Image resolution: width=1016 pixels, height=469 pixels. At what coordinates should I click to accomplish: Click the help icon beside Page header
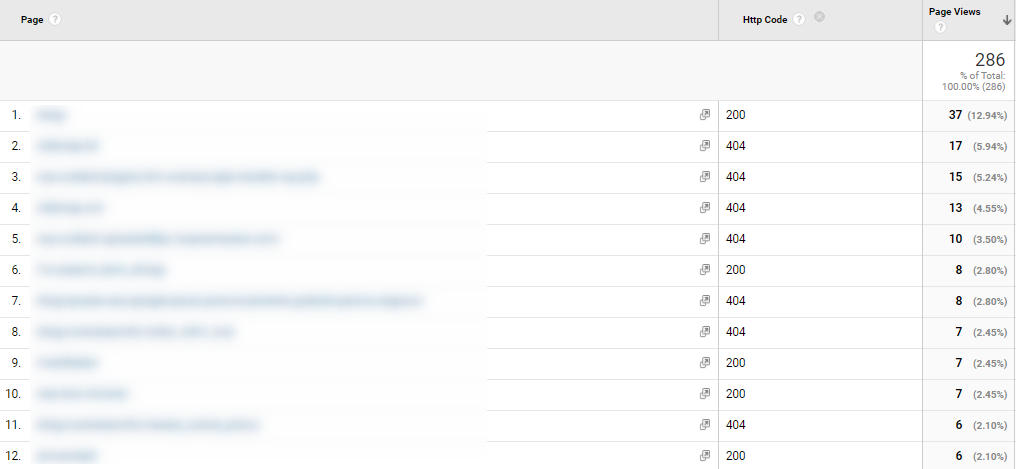coord(55,20)
